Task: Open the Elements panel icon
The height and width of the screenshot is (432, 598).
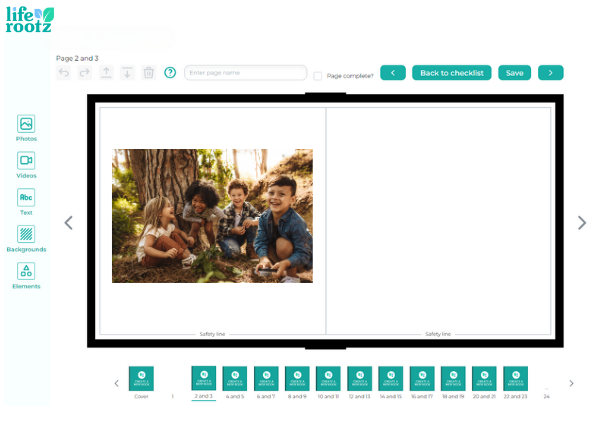Action: pyautogui.click(x=26, y=271)
